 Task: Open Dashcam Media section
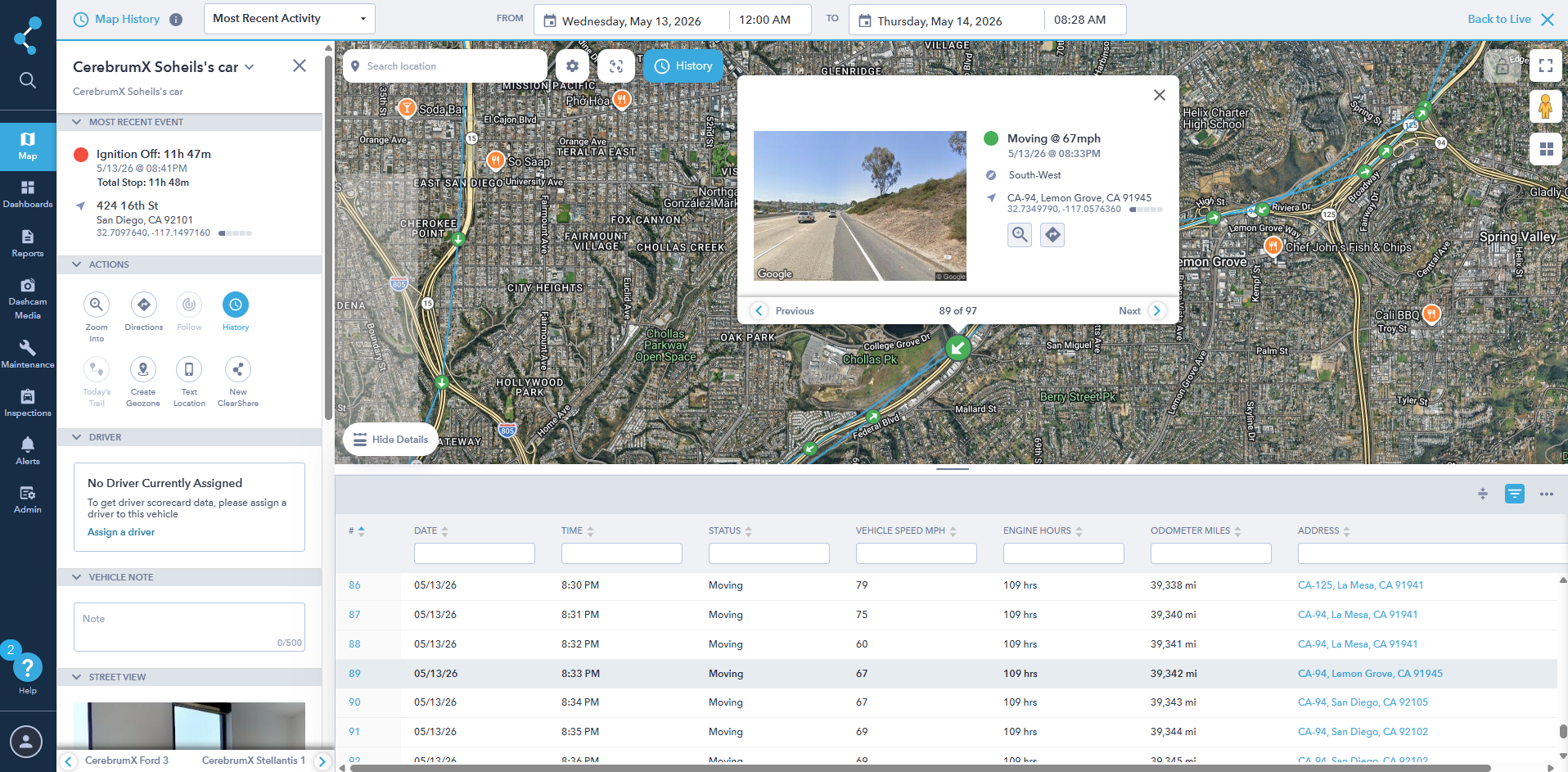click(x=28, y=298)
